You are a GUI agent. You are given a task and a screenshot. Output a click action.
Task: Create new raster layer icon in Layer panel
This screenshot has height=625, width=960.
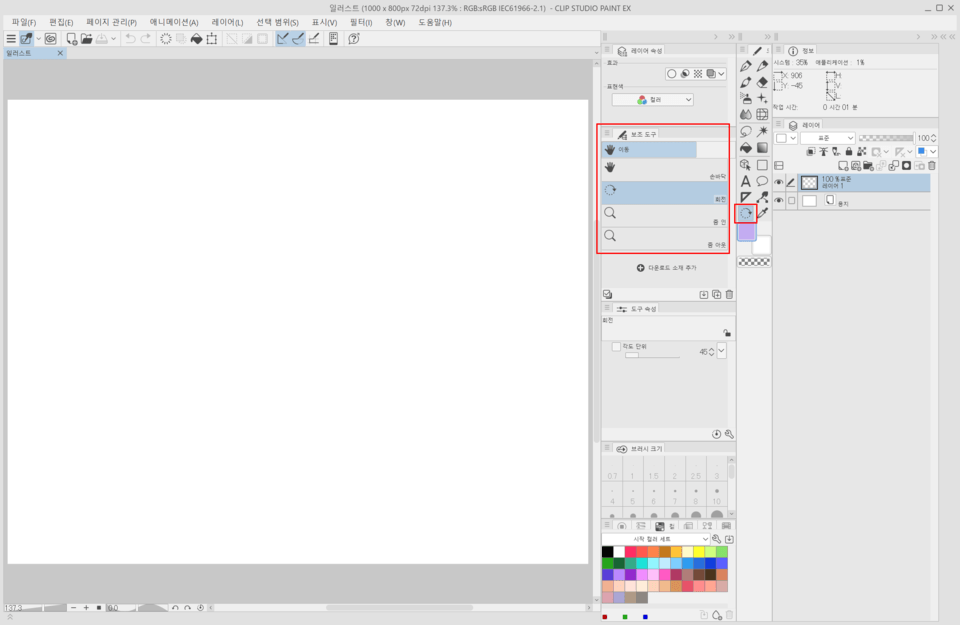[843, 166]
